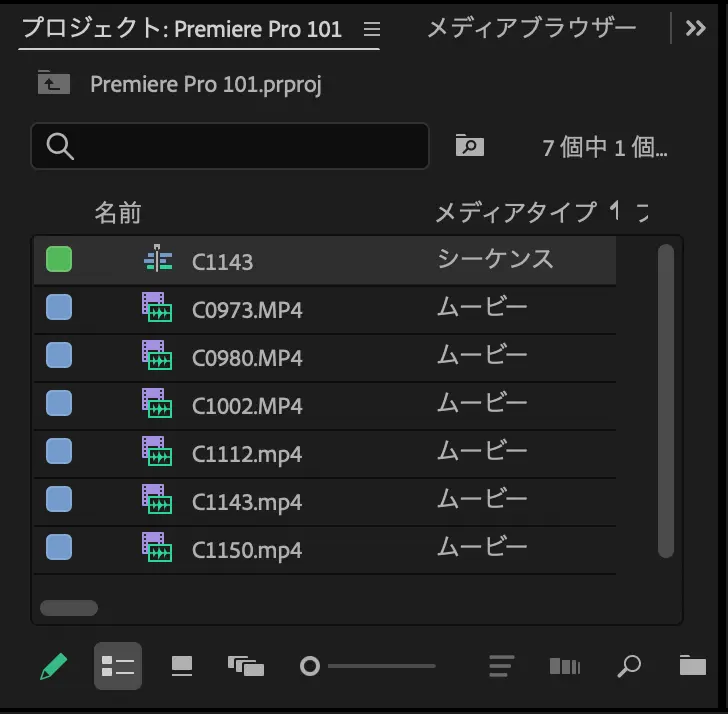This screenshot has width=728, height=714.
Task: Click the project search input field
Action: pyautogui.click(x=230, y=146)
